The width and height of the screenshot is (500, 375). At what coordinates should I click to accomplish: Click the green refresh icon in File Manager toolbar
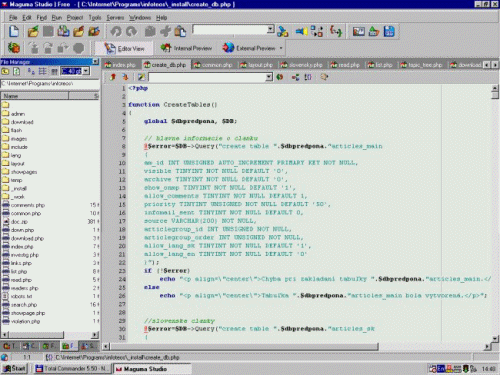(x=16, y=71)
